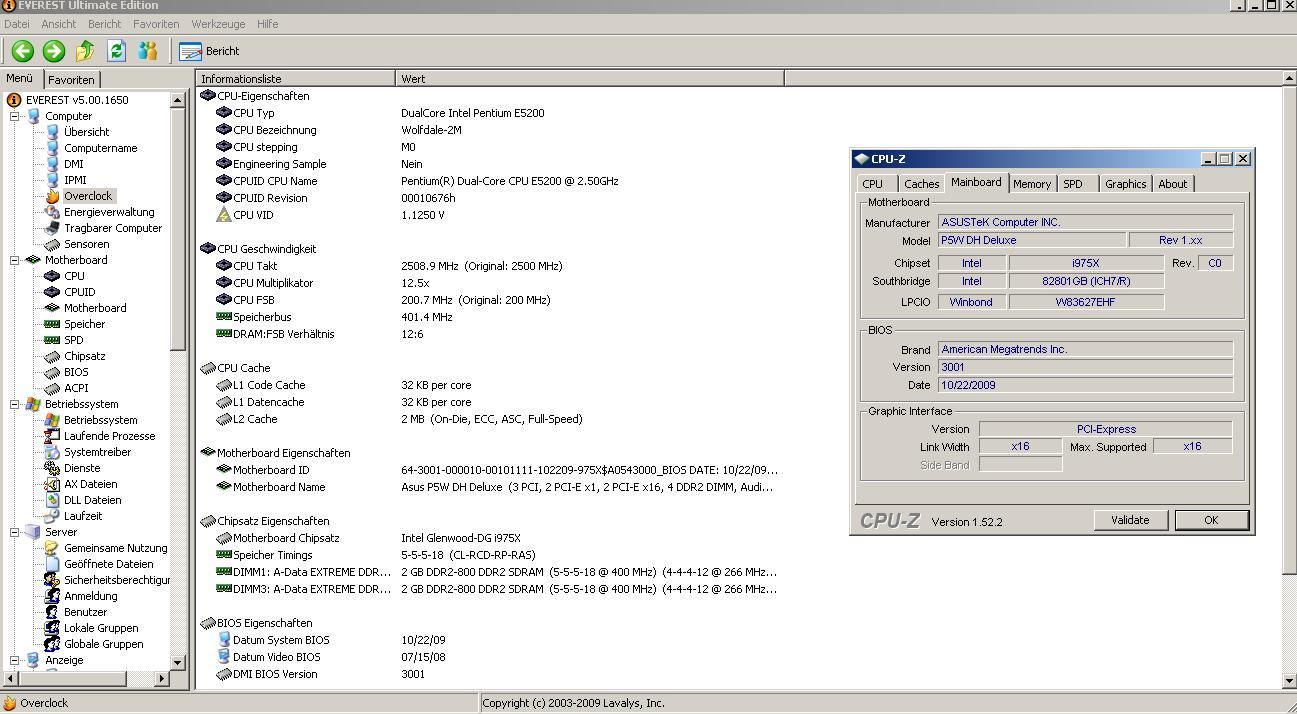Click the green Back arrow toolbar icon
Viewport: 1297px width, 714px height.
(x=23, y=51)
